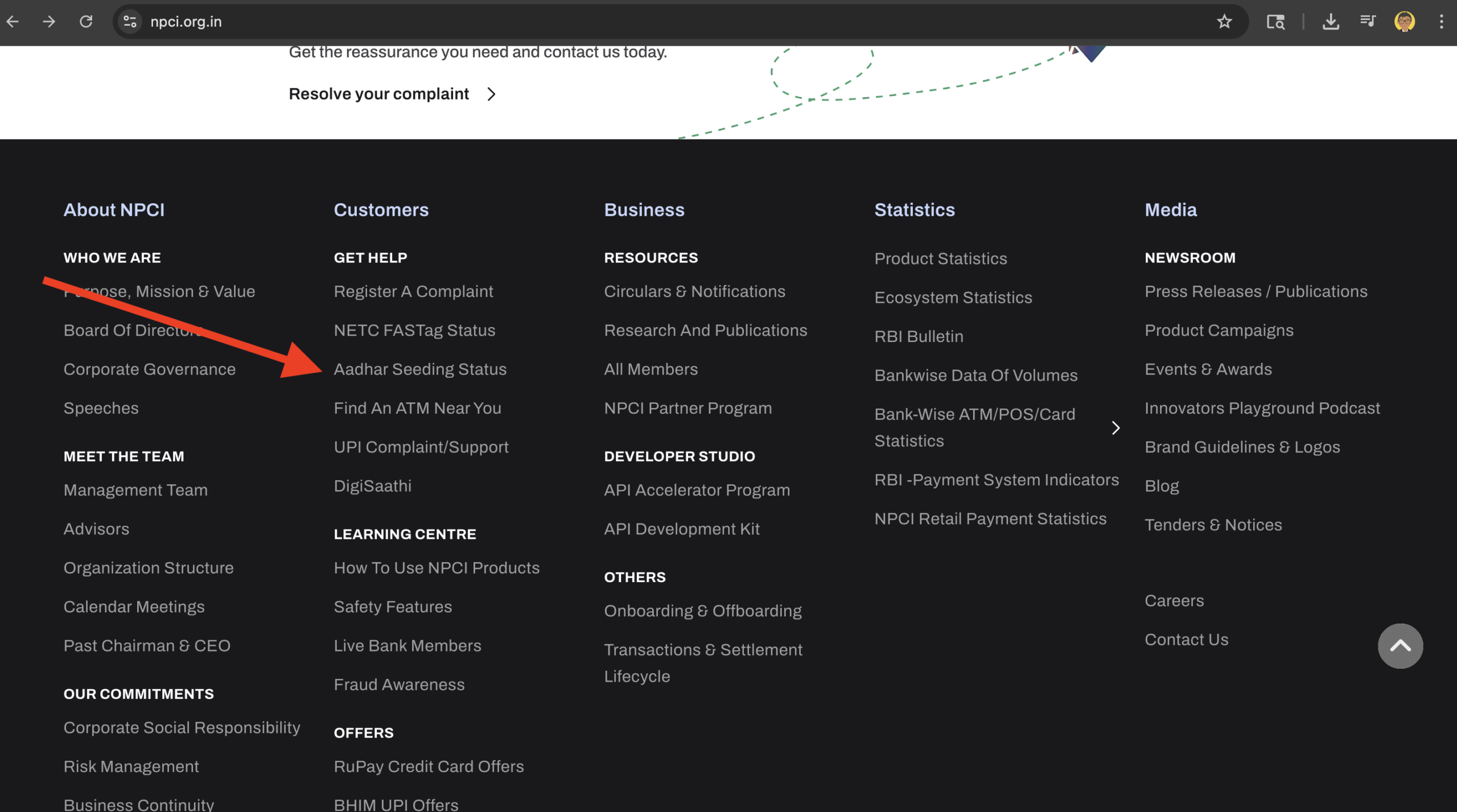Reload the npci.org.in page
This screenshot has height=812, width=1457.
(x=86, y=22)
